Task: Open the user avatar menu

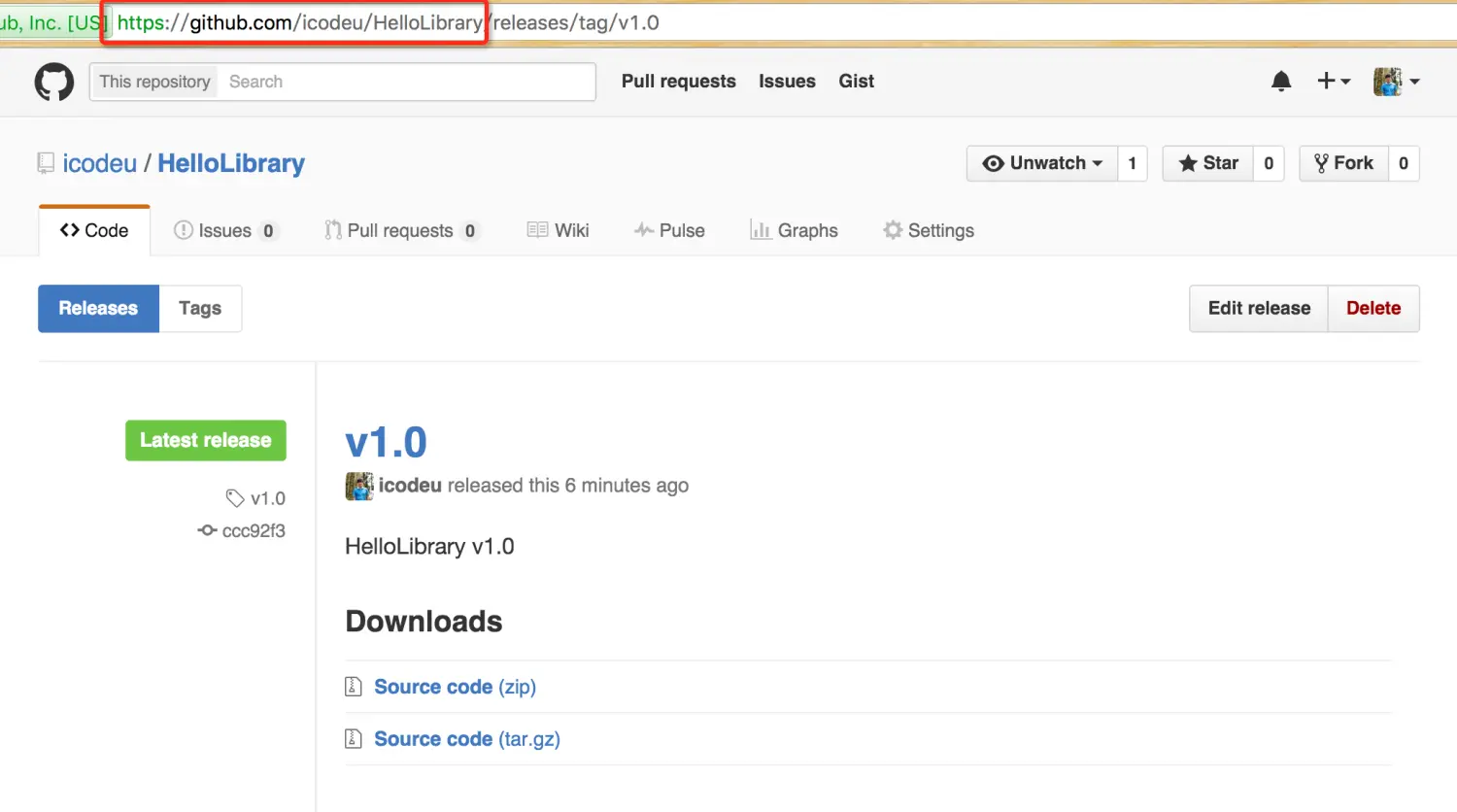Action: click(x=1397, y=82)
